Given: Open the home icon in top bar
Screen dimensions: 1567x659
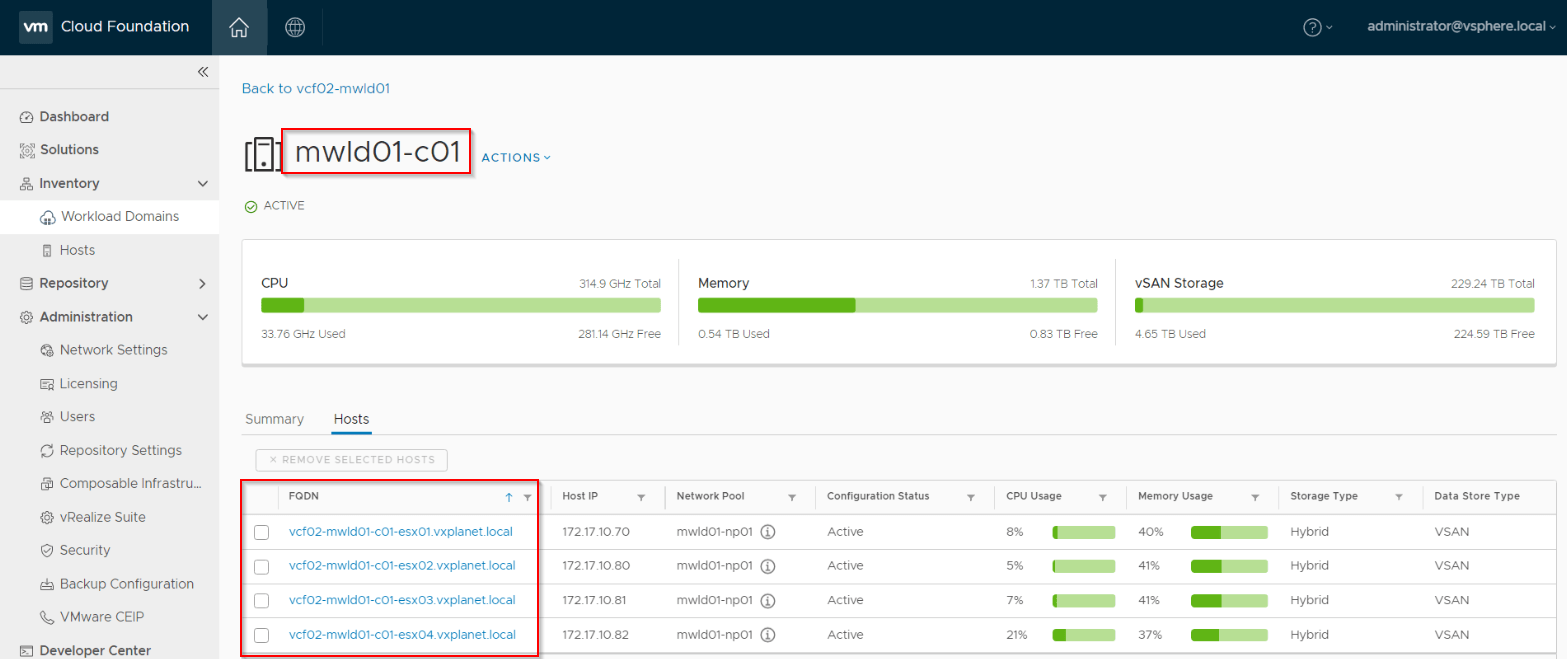Looking at the screenshot, I should pos(239,27).
